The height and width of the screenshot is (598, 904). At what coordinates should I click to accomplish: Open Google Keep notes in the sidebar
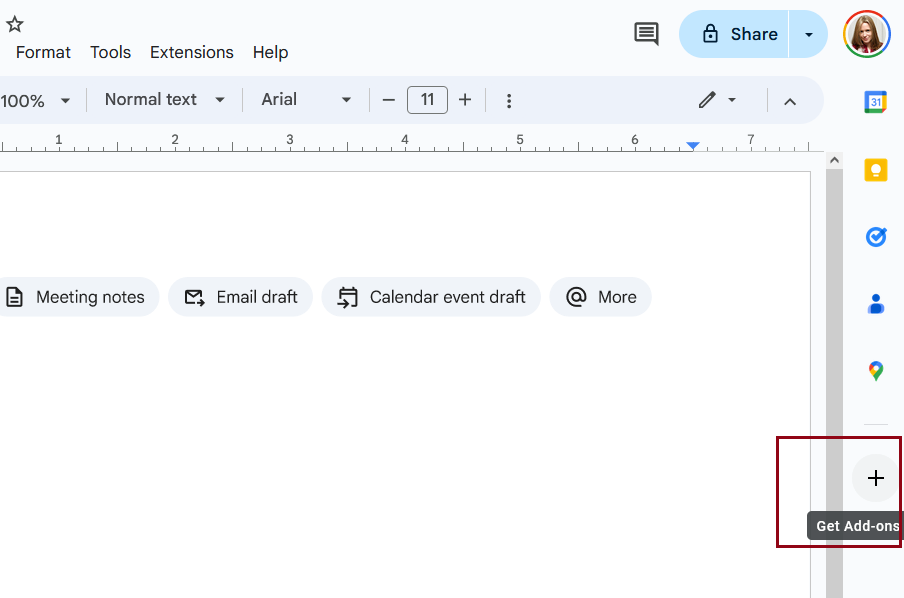pos(876,169)
